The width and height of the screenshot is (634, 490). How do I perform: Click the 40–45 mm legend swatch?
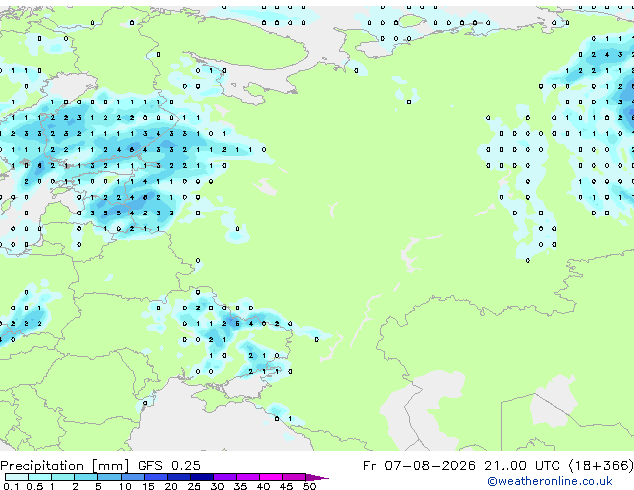pos(271,477)
